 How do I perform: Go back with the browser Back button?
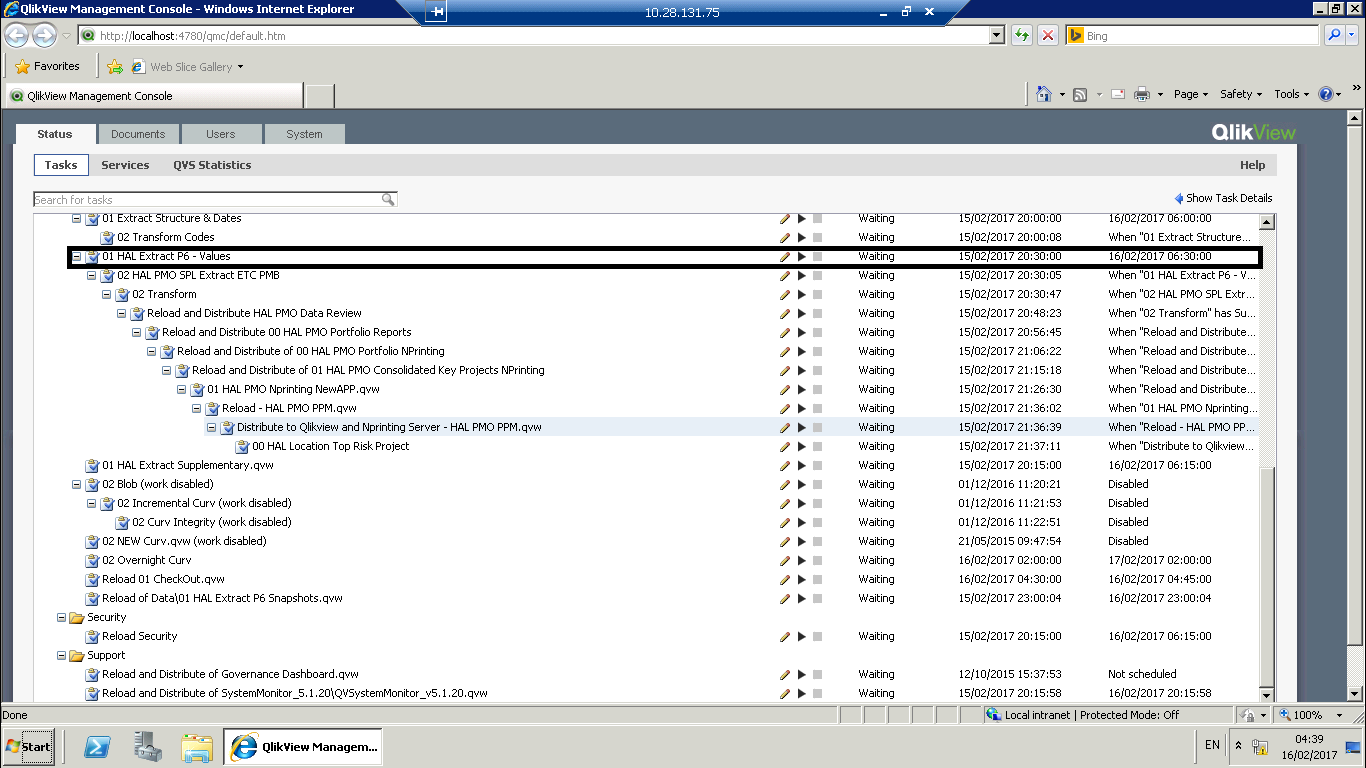17,35
